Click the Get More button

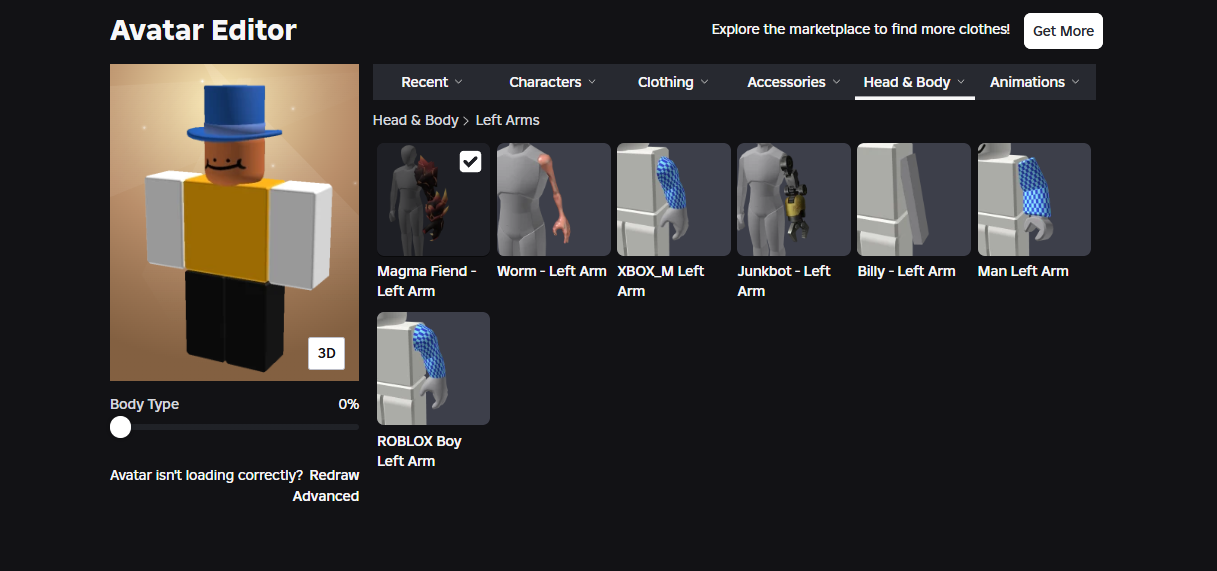tap(1063, 31)
